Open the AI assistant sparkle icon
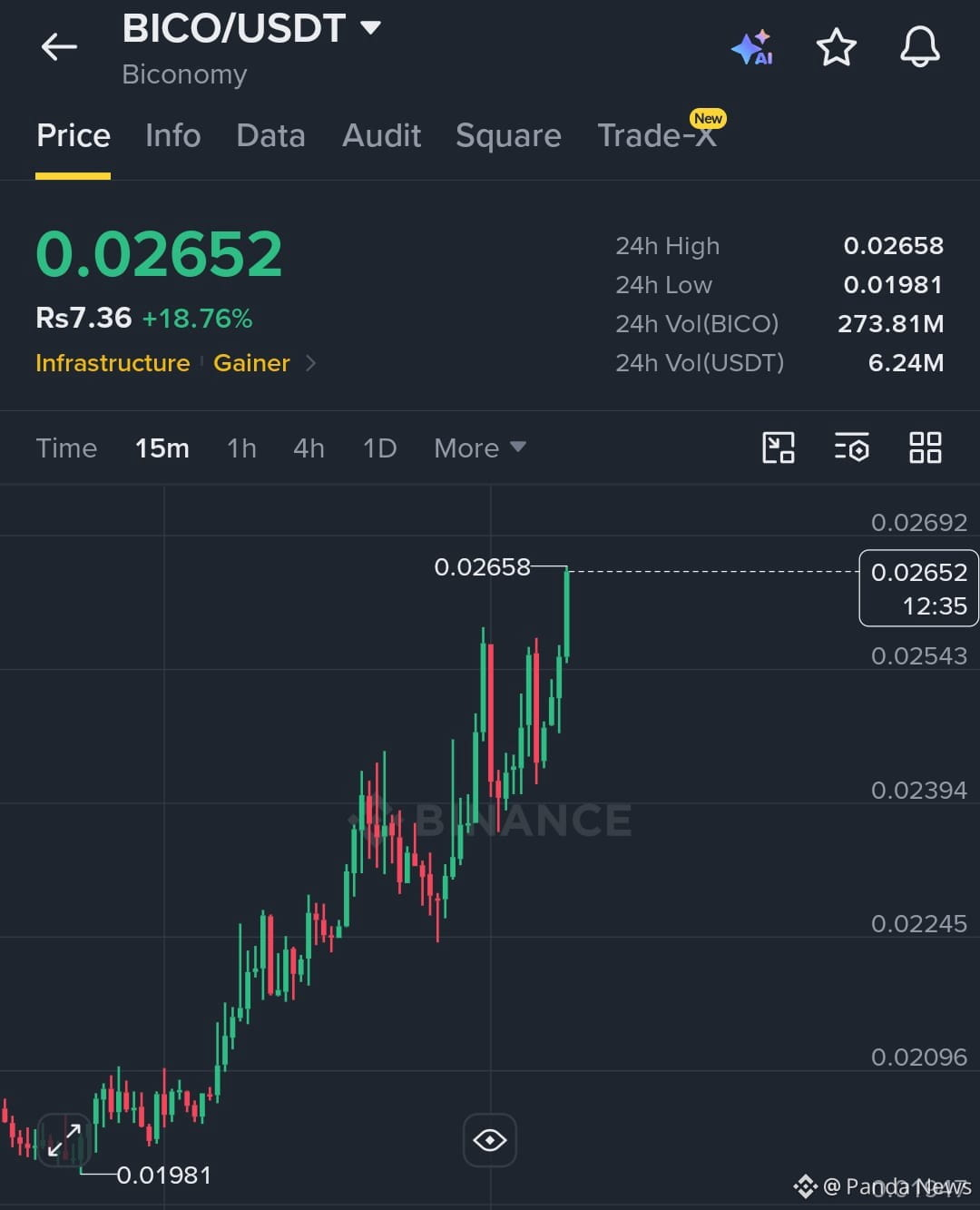This screenshot has width=980, height=1210. (752, 47)
